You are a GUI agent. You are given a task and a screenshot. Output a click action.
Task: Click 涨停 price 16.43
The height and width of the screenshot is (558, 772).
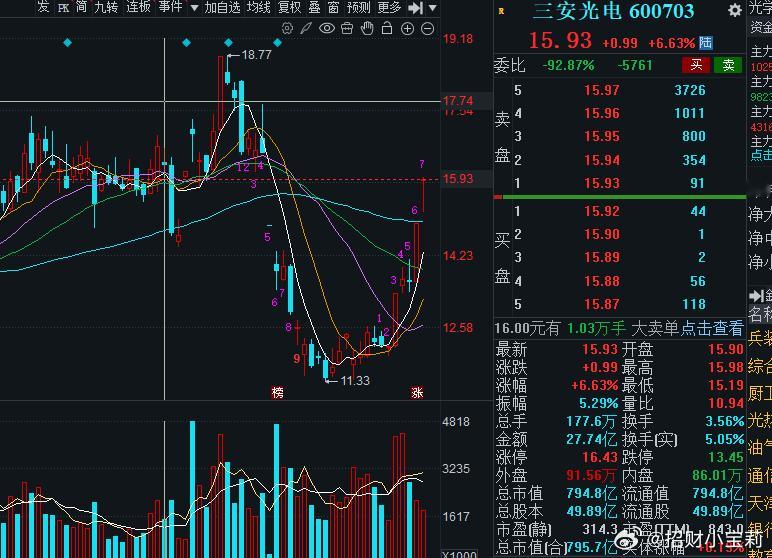(x=600, y=457)
